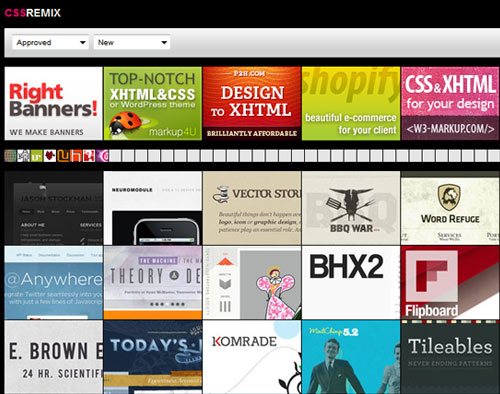This screenshot has height=394, width=500.
Task: Open the BBQ War site thumbnail
Action: point(351,208)
